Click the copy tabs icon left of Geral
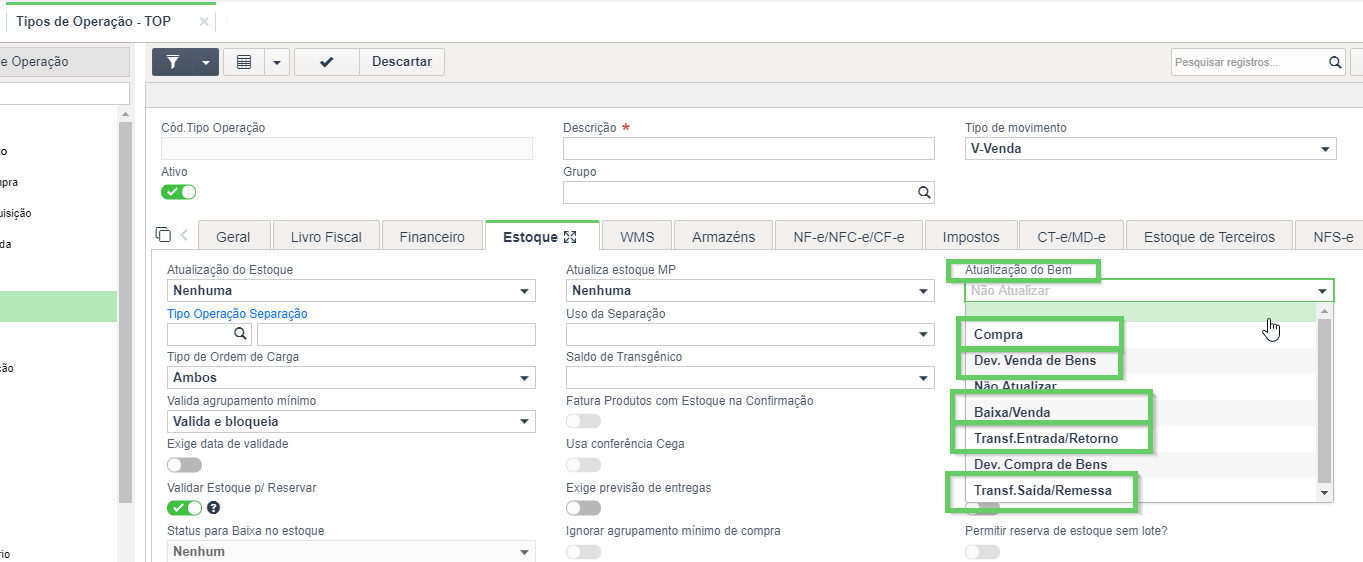Screen dimensions: 1363x562 click(163, 235)
